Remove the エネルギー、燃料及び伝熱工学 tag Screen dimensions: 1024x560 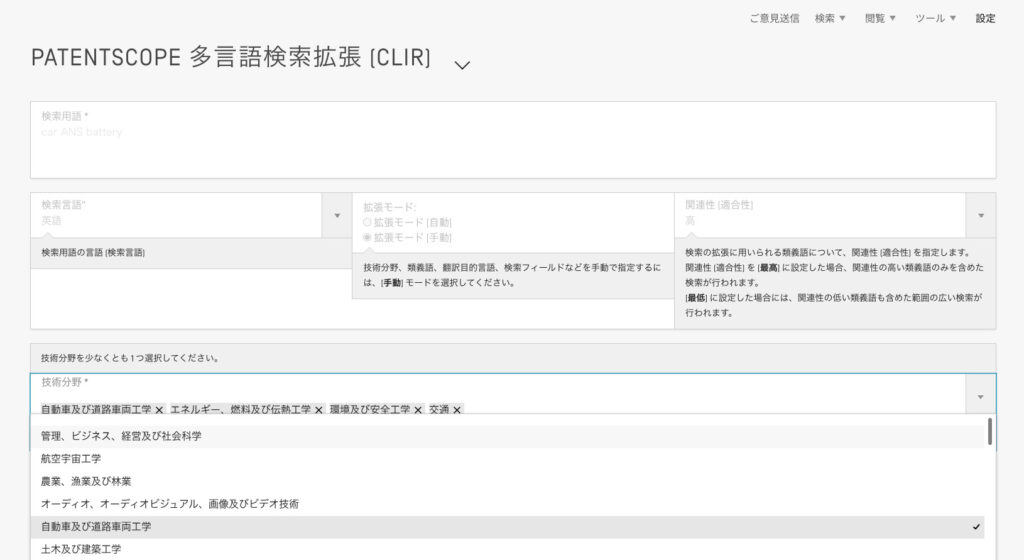(x=319, y=410)
